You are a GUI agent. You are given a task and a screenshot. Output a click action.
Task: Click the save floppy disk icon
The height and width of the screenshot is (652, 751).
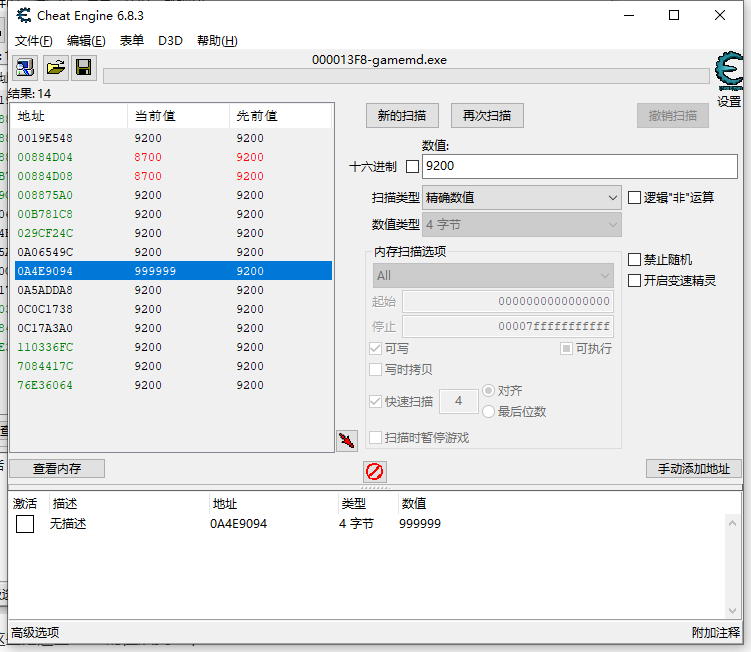[84, 68]
